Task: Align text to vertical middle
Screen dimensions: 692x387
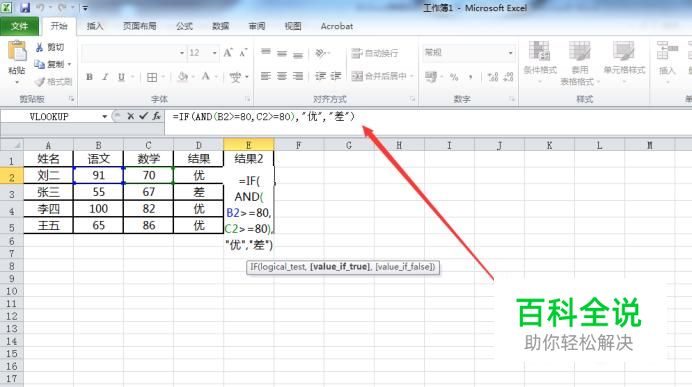Action: pyautogui.click(x=282, y=53)
